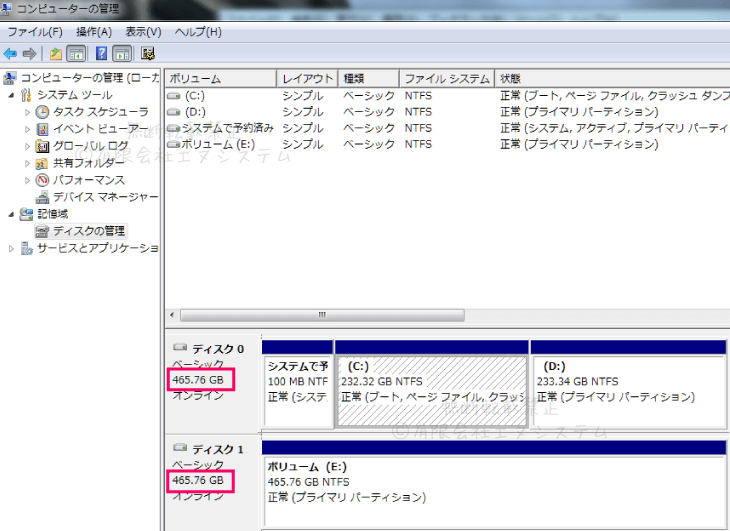Viewport: 730px width, 531px height.
Task: Sort by the 種類 column header
Action: 368,79
